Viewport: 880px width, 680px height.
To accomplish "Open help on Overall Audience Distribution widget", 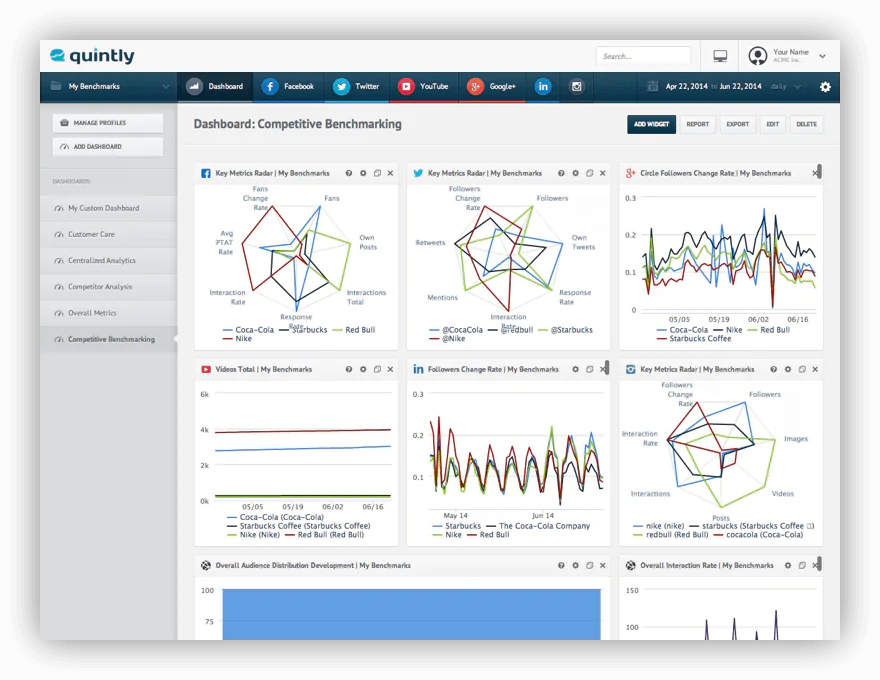I will [x=561, y=566].
